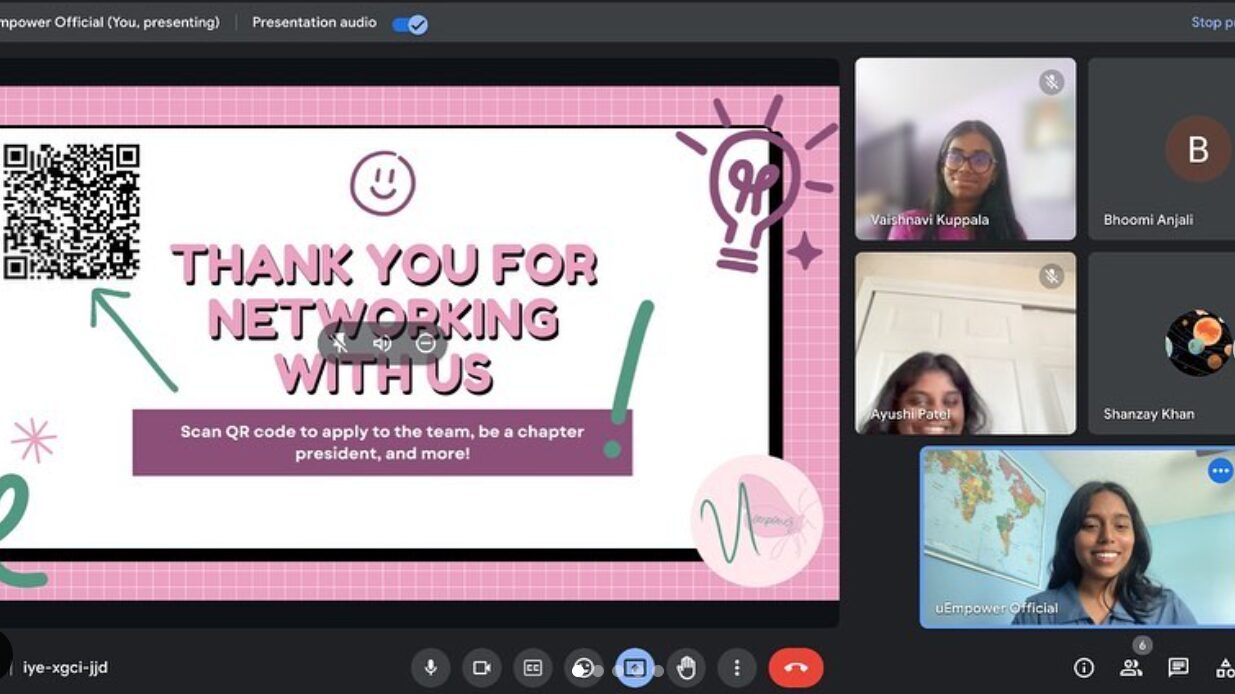Mute presentation audio in overlay controls
This screenshot has height=694, width=1235.
tap(382, 344)
